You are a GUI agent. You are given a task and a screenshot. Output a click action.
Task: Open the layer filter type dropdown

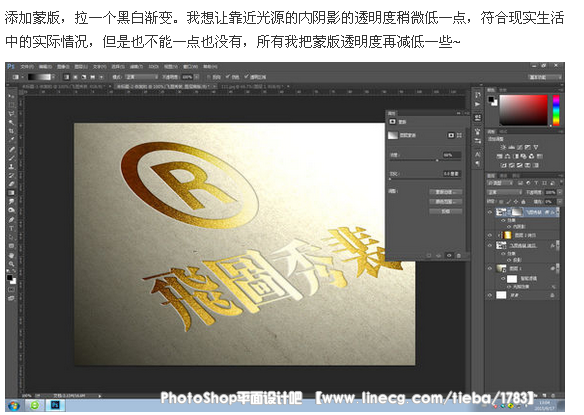click(500, 183)
